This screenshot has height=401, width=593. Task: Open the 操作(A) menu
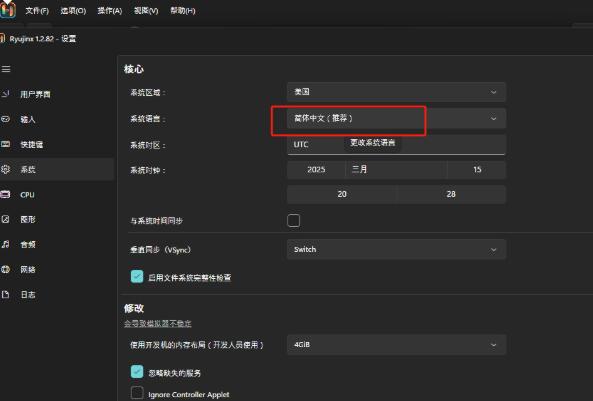coord(110,11)
